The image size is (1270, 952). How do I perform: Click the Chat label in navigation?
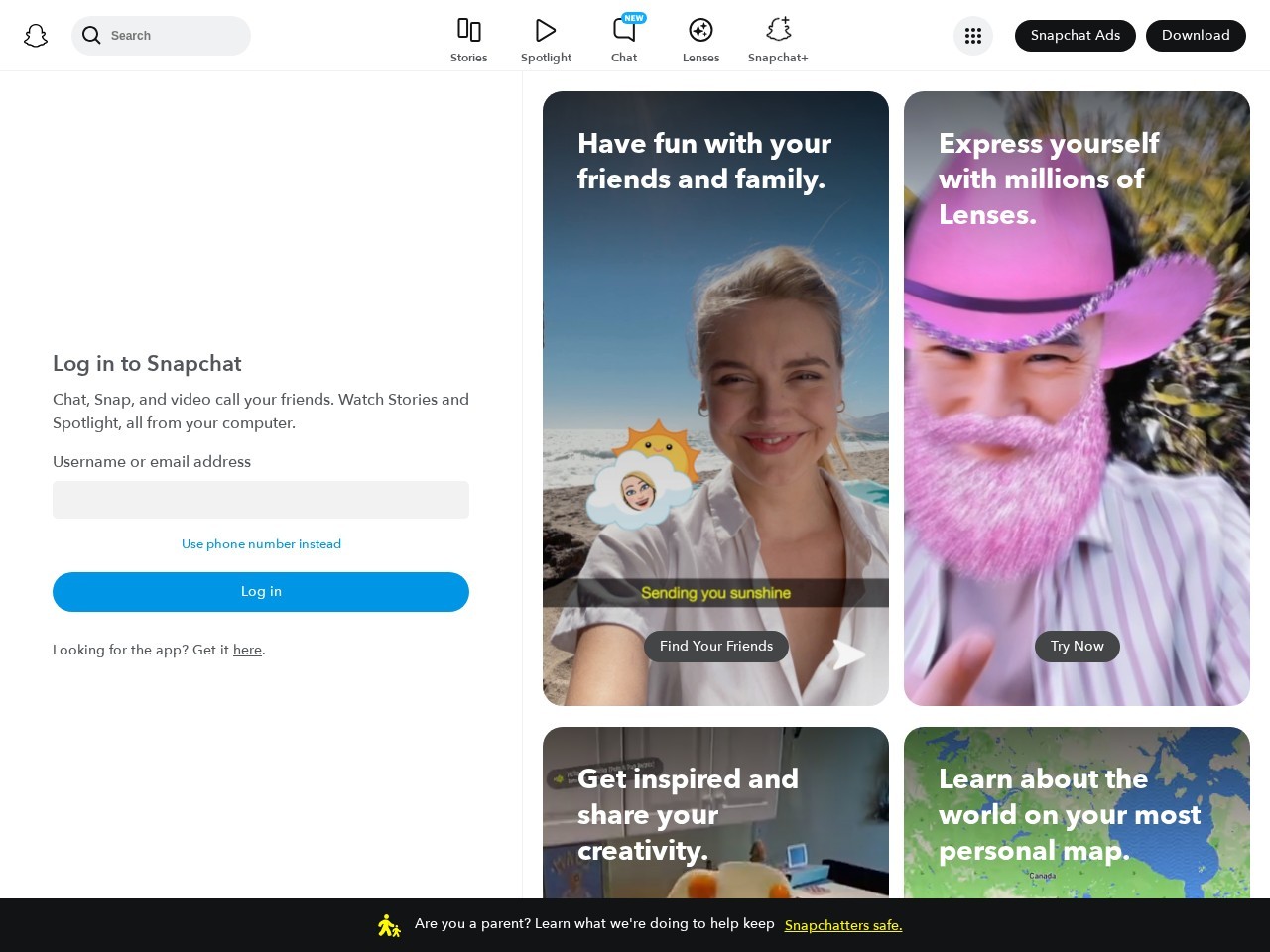click(624, 58)
